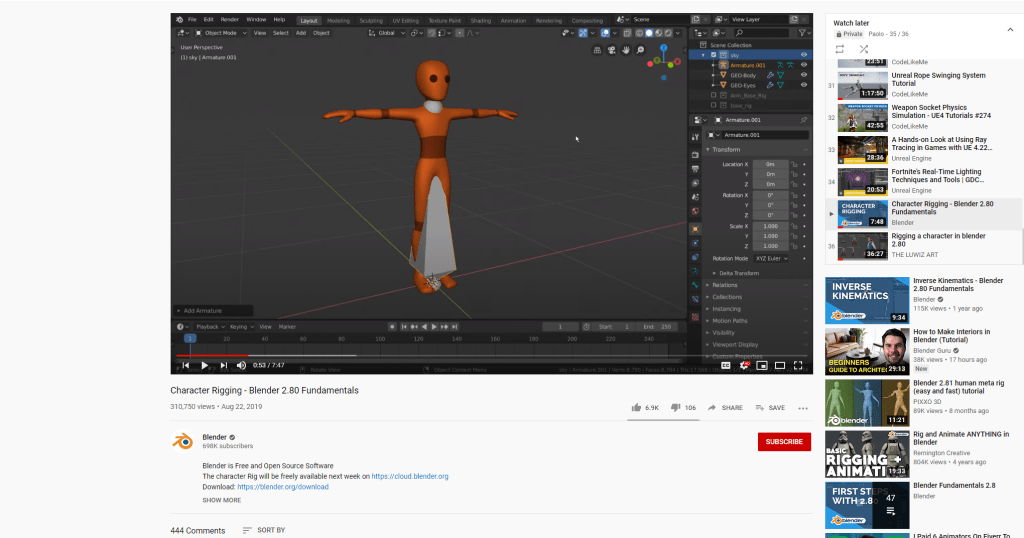
Task: Switch the player to theater mode
Action: pos(780,365)
